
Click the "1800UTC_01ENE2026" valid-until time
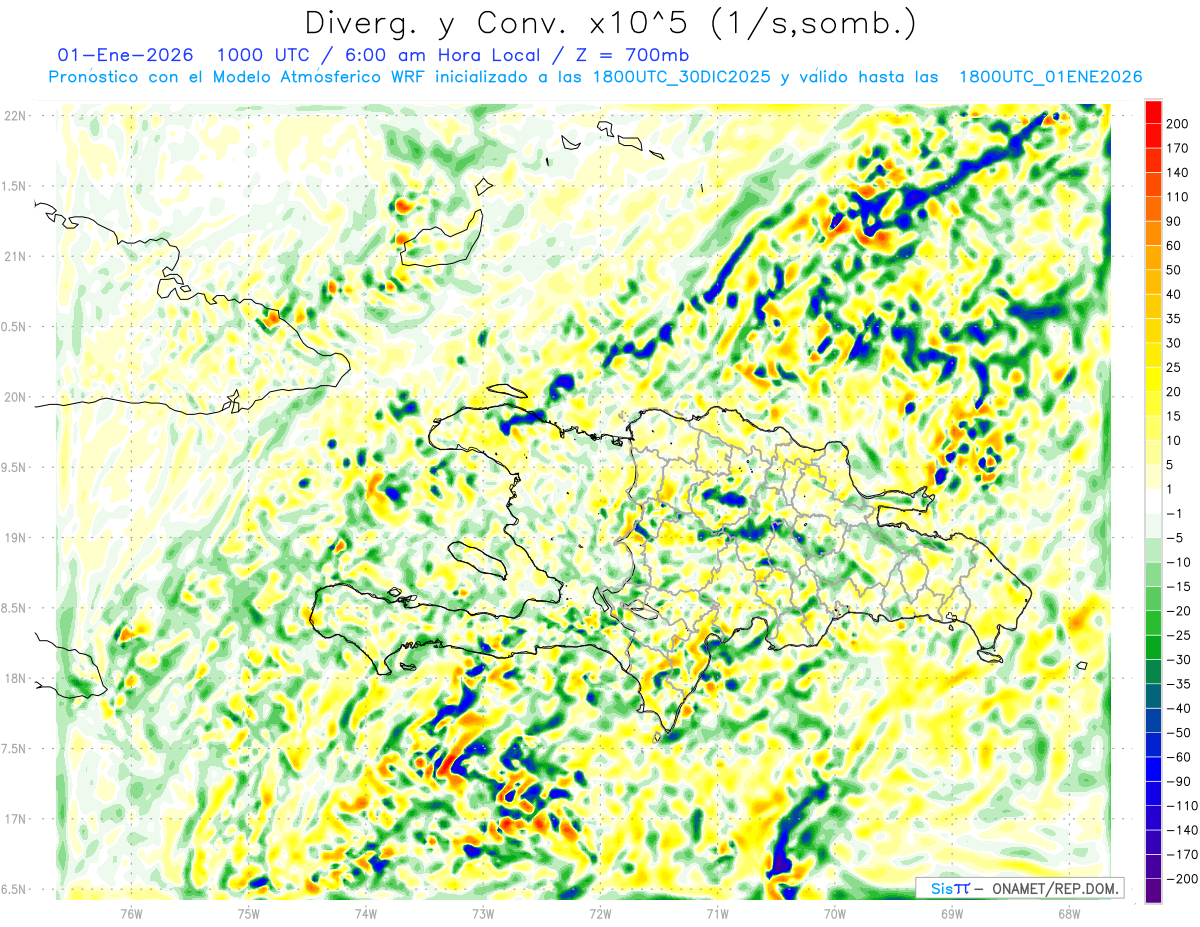(1051, 78)
